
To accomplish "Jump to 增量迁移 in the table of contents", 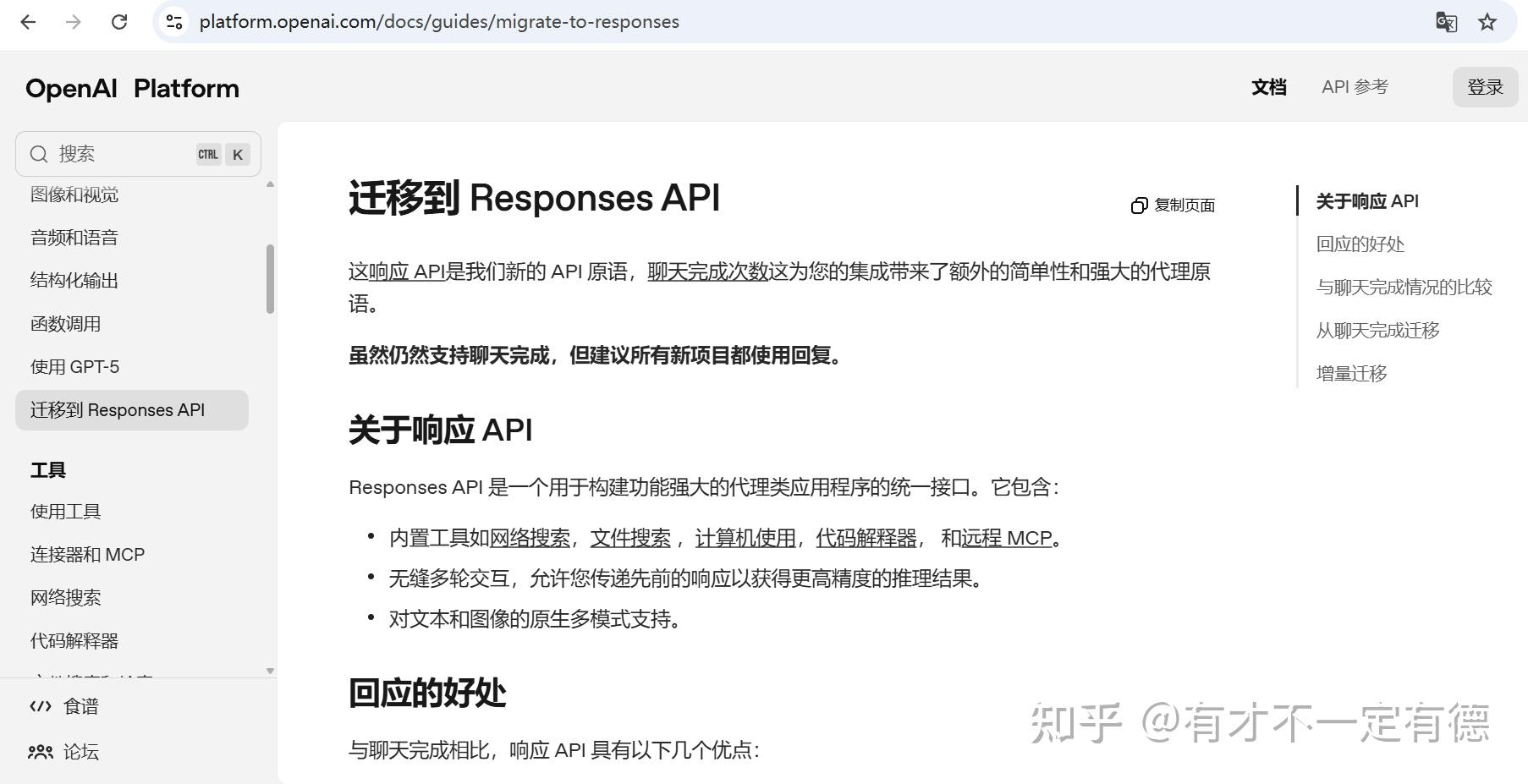I will pyautogui.click(x=1351, y=373).
